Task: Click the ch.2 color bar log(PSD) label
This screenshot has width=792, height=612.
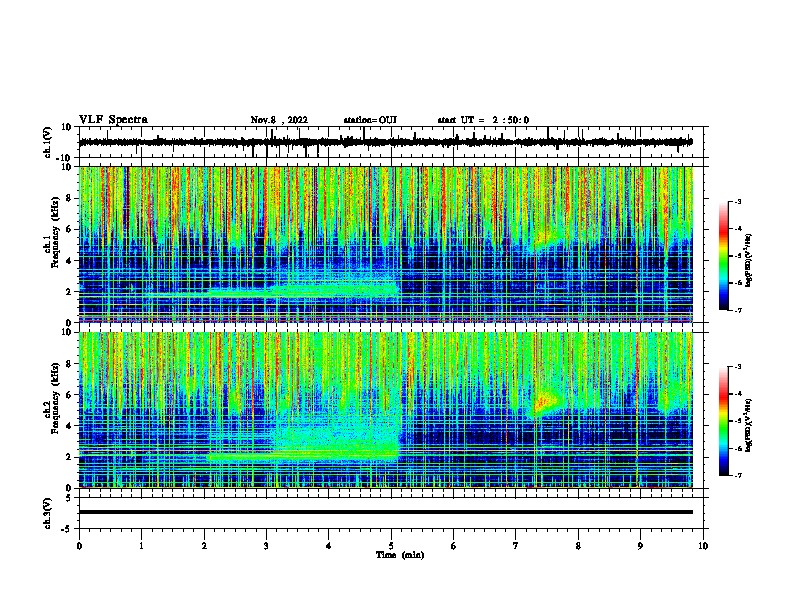Action: [x=749, y=425]
